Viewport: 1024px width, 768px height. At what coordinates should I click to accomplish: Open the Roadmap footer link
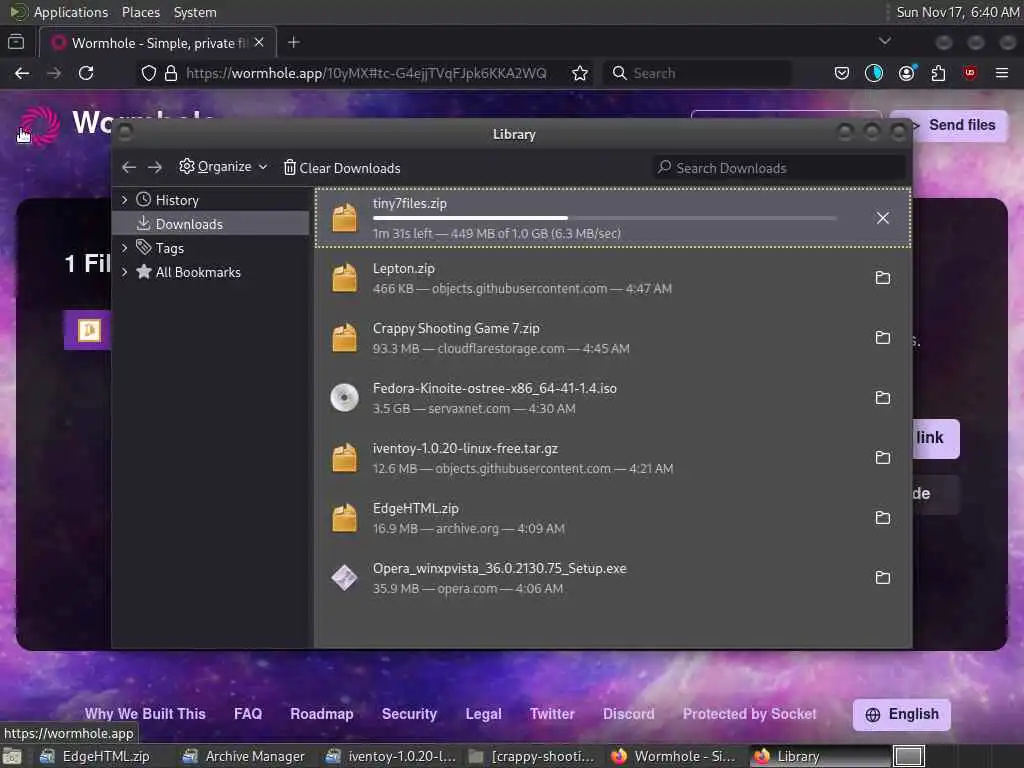(x=322, y=714)
